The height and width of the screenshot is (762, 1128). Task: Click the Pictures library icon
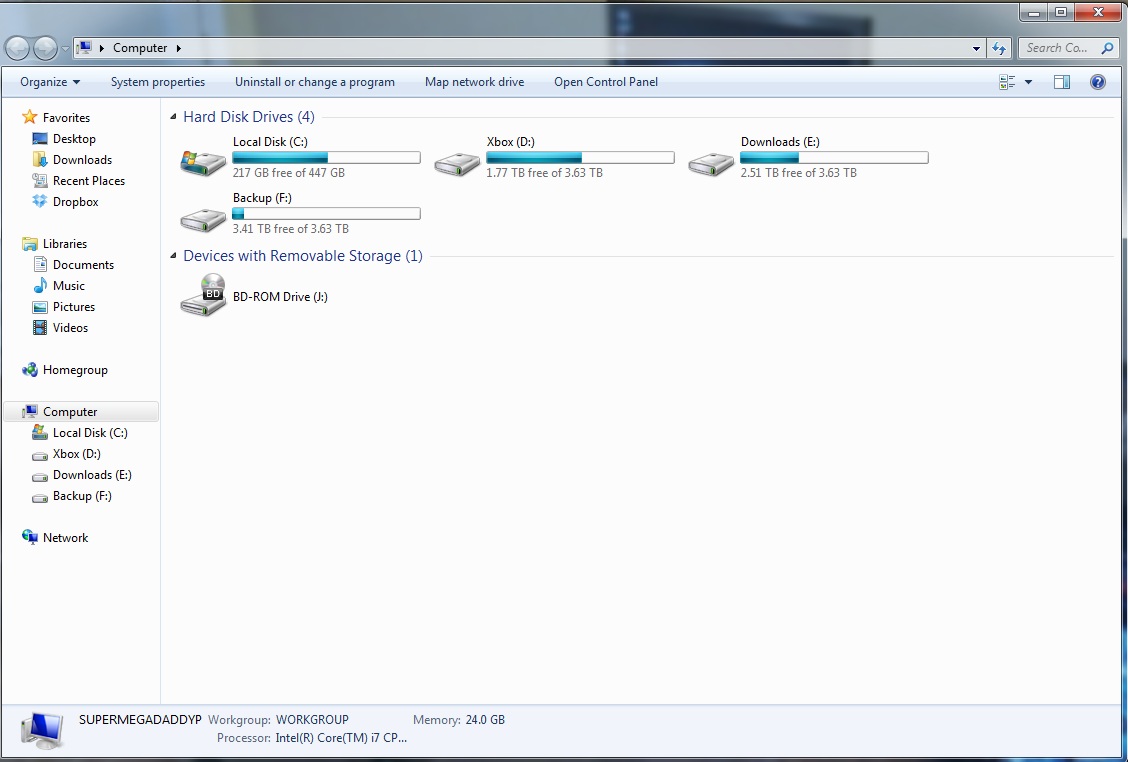point(40,307)
